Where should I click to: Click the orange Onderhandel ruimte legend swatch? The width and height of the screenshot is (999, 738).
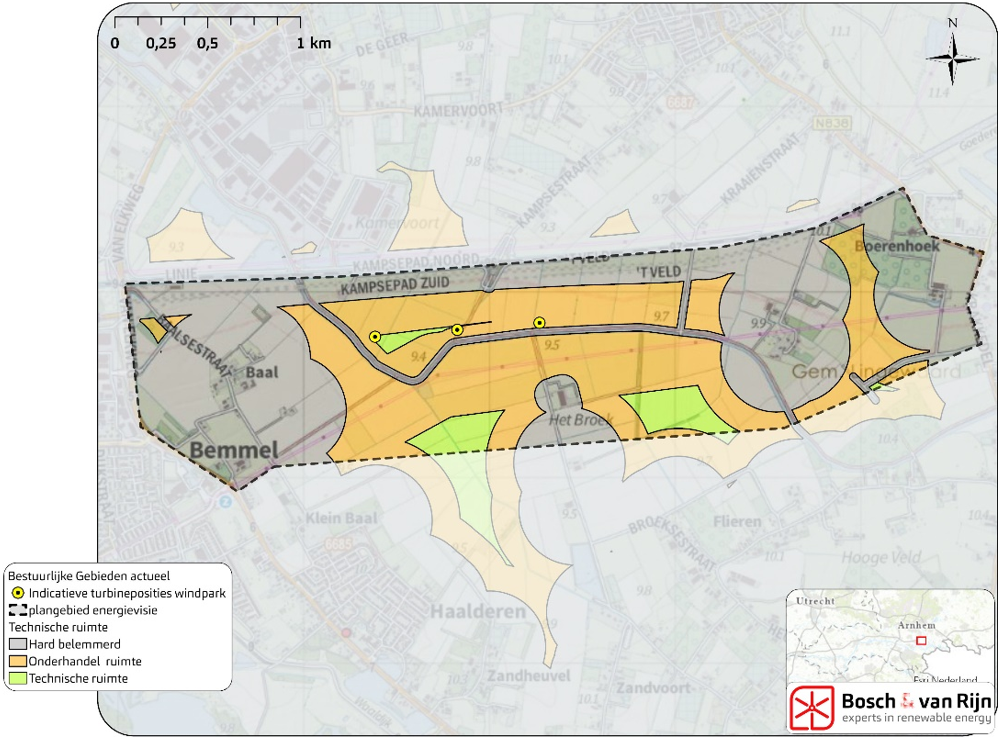coord(18,661)
